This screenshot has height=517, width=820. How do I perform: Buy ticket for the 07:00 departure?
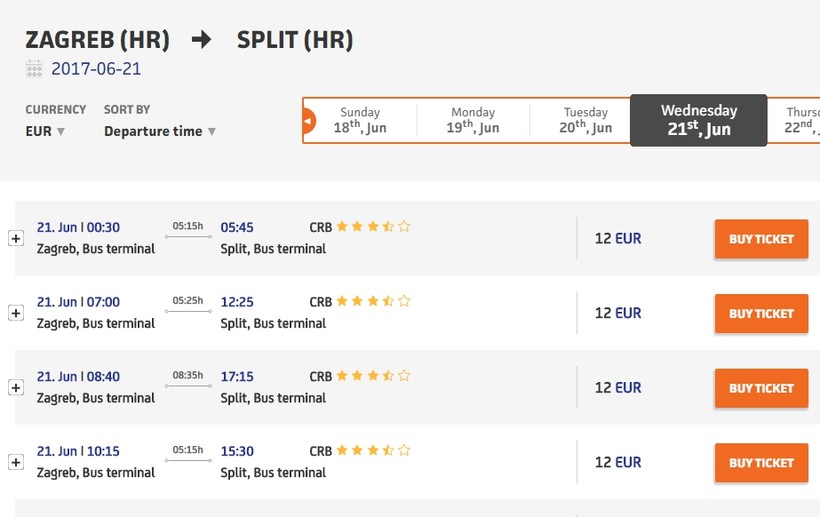(x=761, y=314)
